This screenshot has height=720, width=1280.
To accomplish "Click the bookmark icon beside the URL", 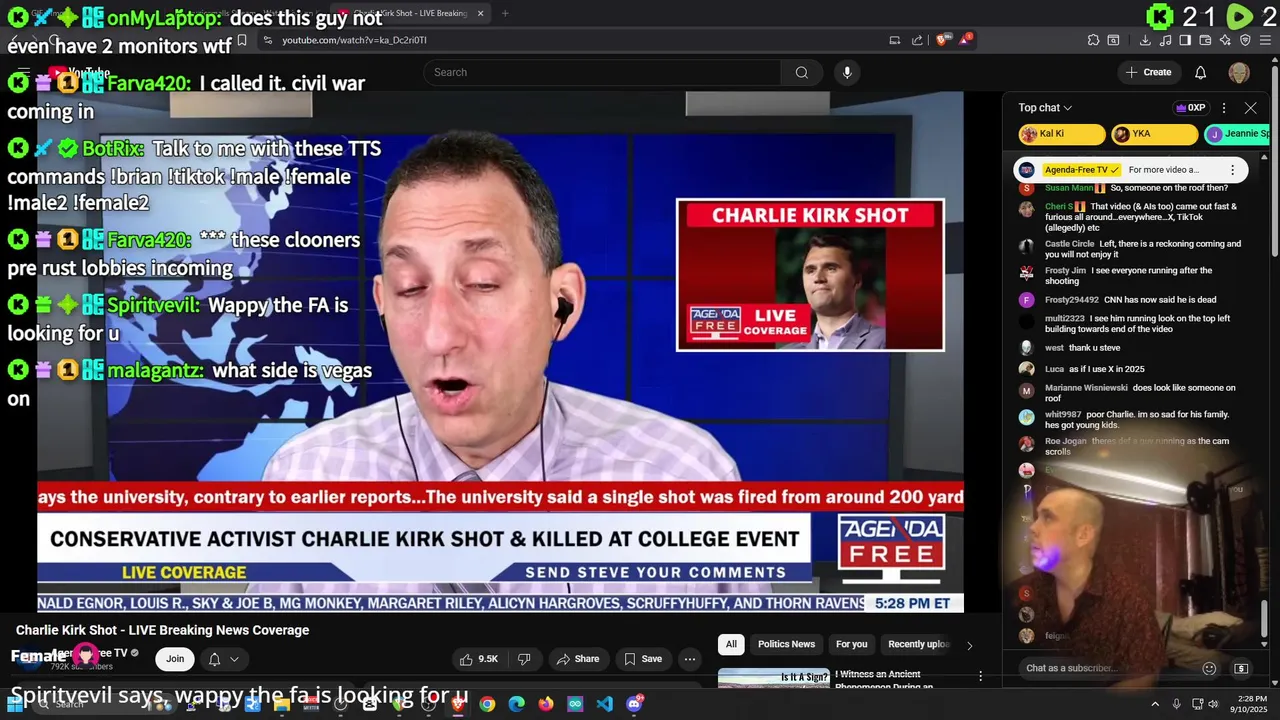I will point(242,40).
